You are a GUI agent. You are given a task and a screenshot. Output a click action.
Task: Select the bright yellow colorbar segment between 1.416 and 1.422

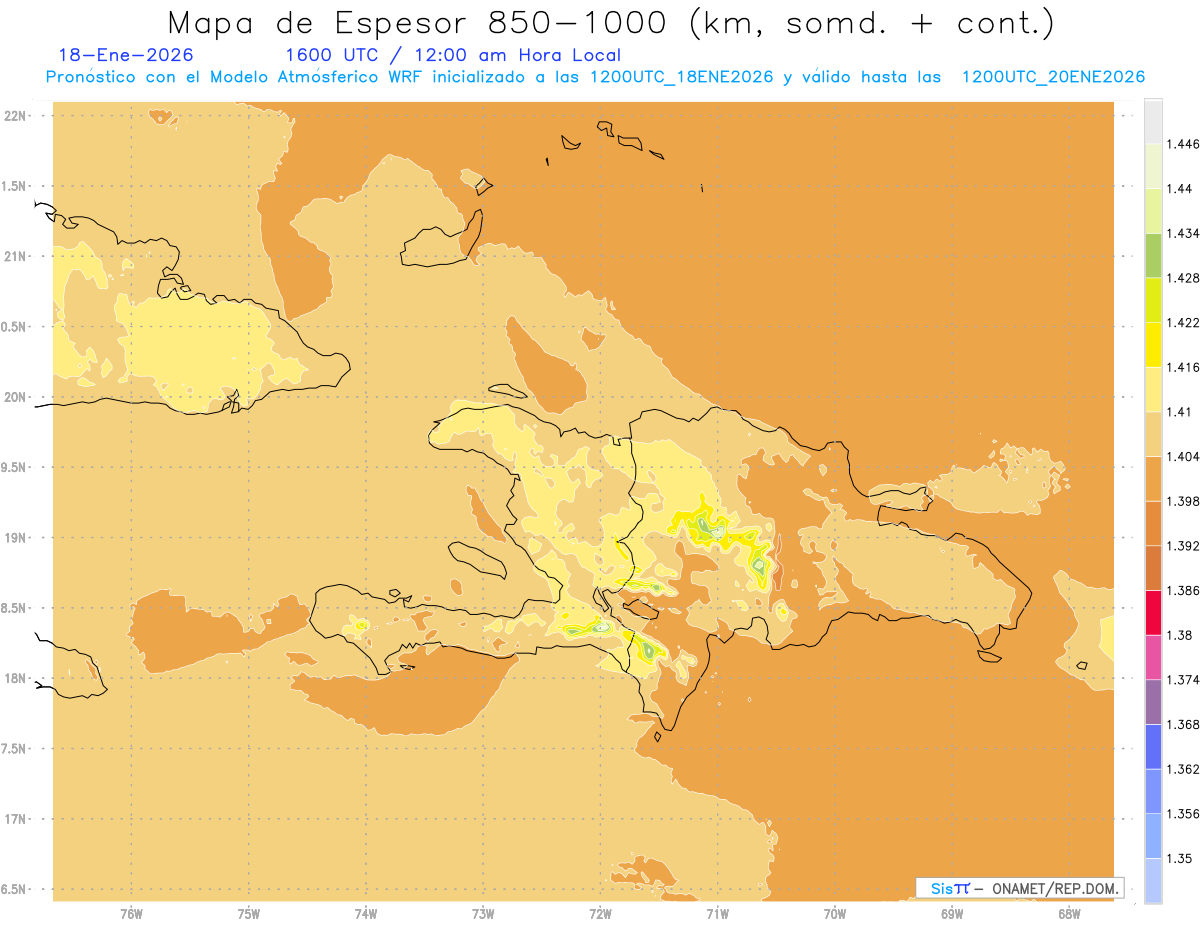(x=1153, y=344)
